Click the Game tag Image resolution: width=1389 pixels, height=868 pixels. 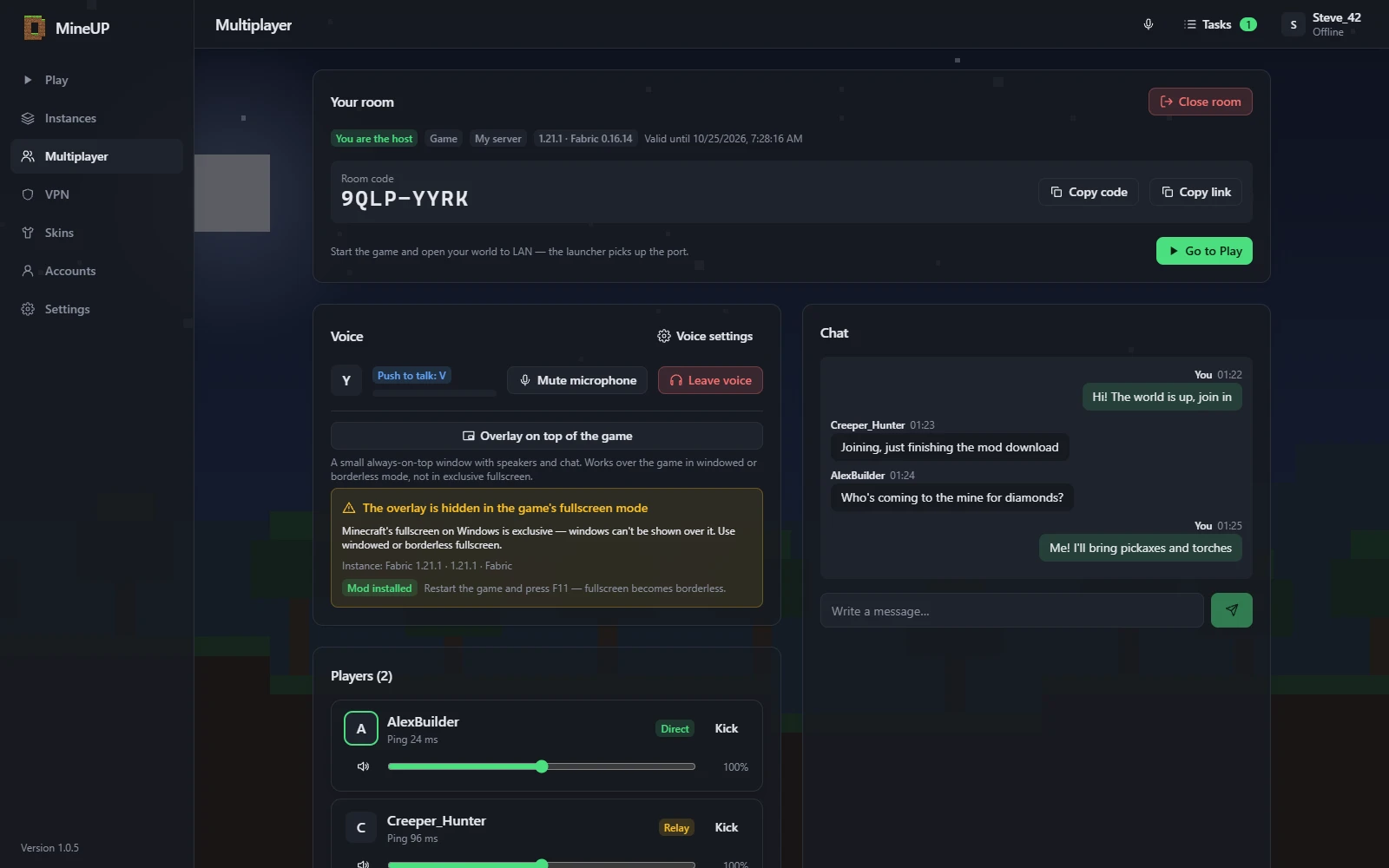pos(444,139)
